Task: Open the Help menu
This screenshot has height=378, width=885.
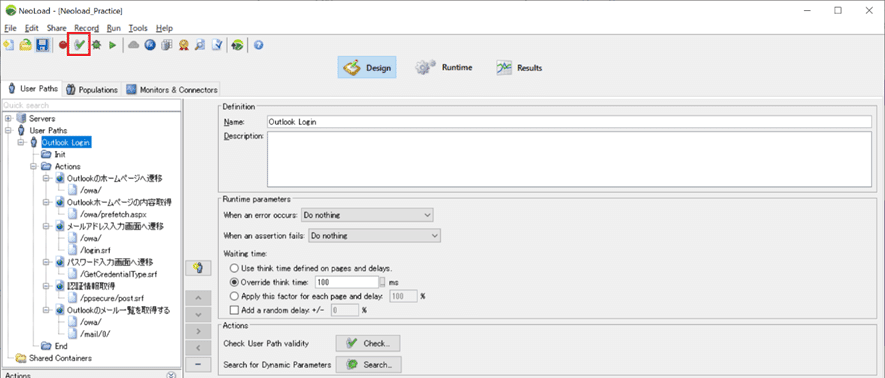Action: [x=164, y=28]
